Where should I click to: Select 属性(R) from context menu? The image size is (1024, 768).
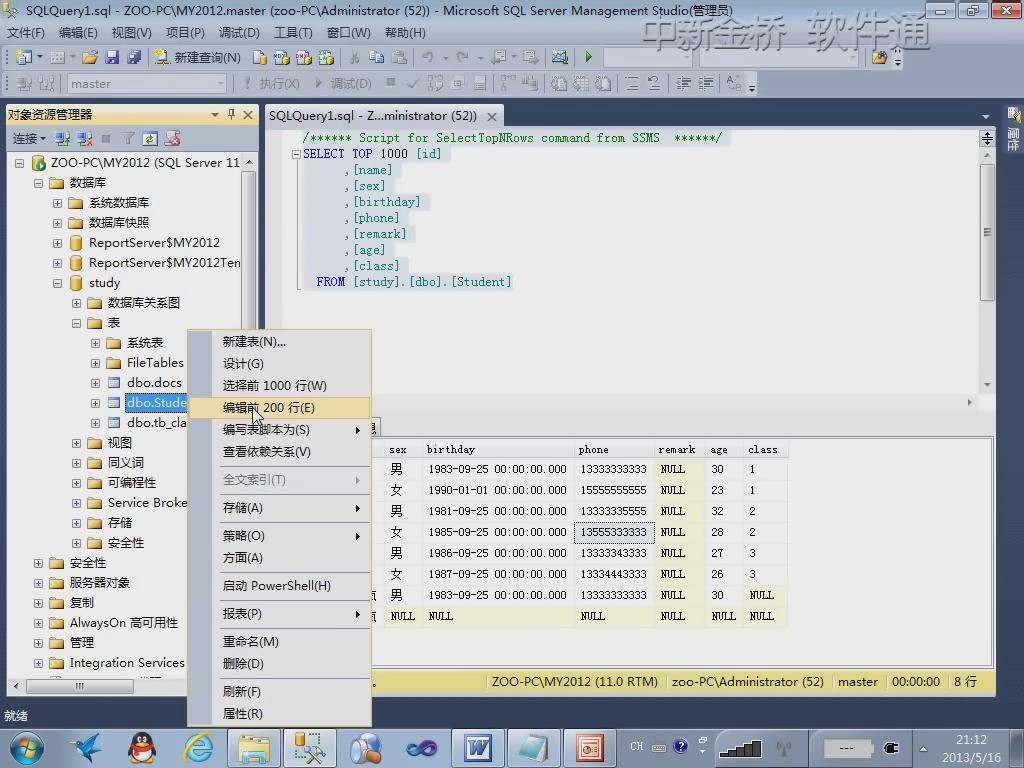coord(280,714)
